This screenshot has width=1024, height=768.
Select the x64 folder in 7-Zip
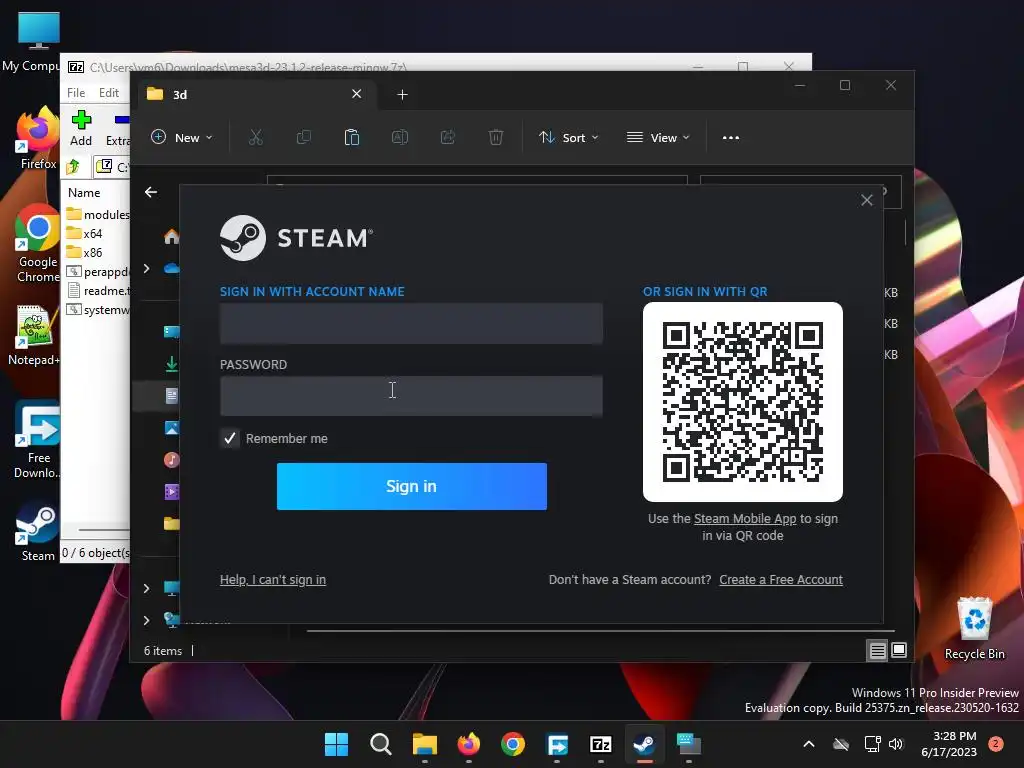coord(84,233)
